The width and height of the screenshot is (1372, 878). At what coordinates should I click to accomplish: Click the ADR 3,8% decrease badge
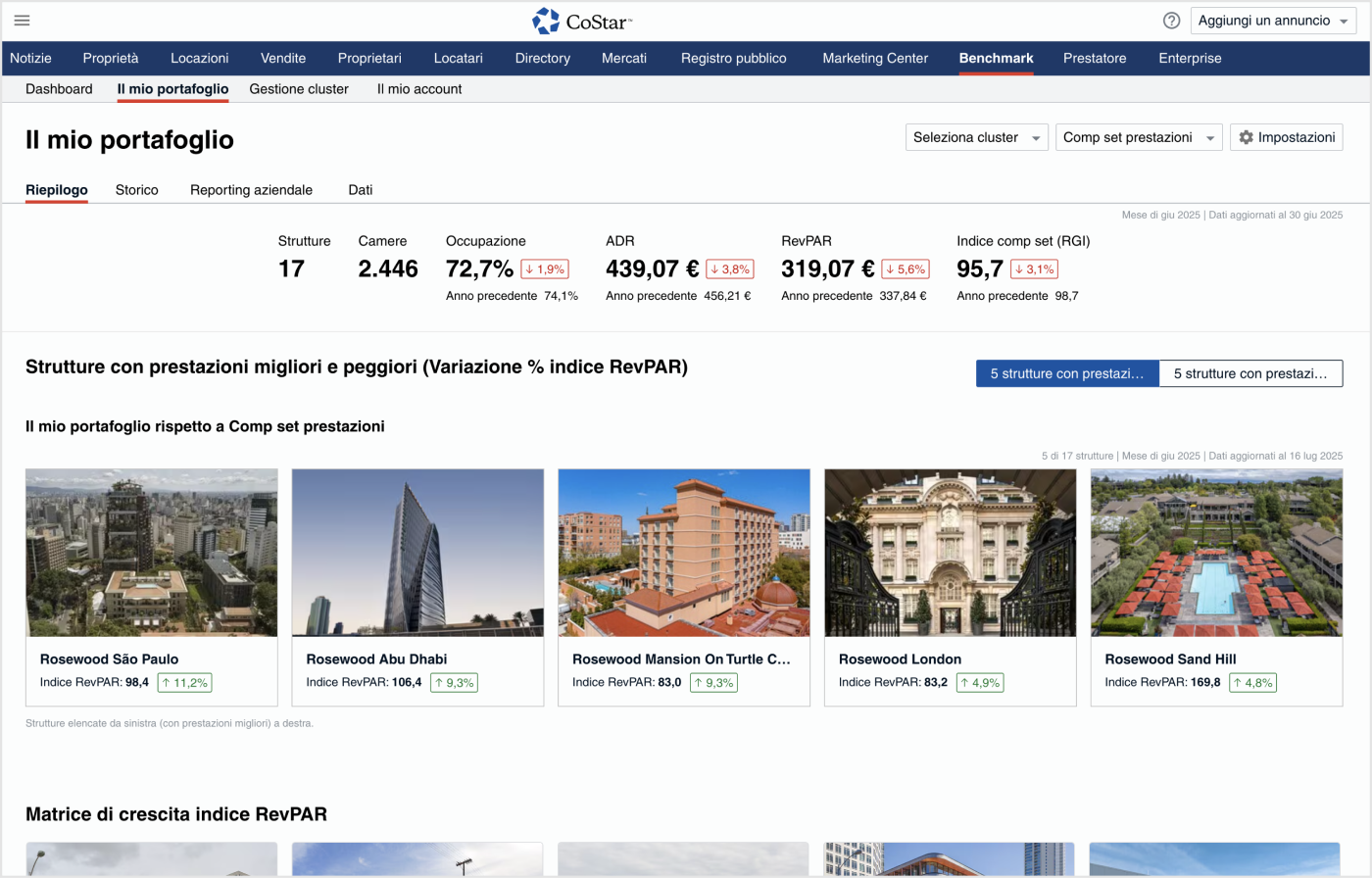(729, 269)
